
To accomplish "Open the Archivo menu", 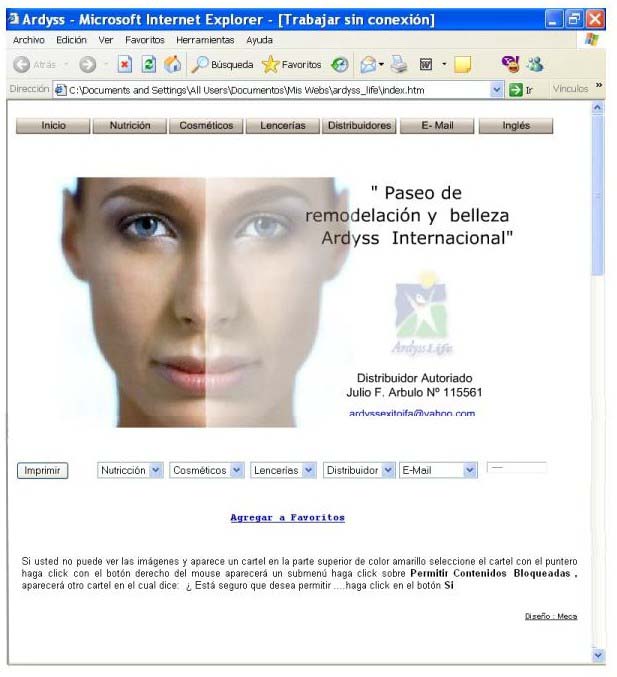I will click(x=28, y=40).
